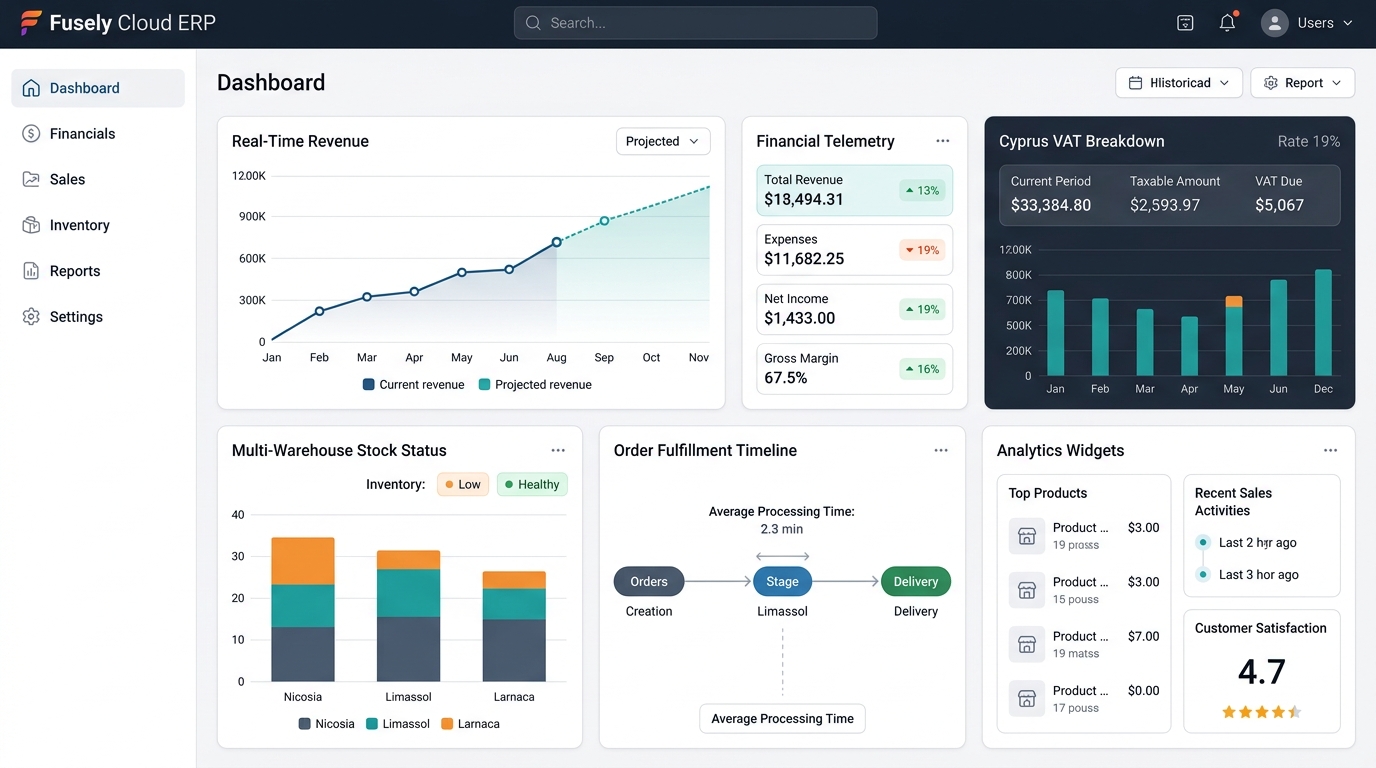Go to Financials in sidebar
This screenshot has height=768, width=1376.
tap(98, 134)
